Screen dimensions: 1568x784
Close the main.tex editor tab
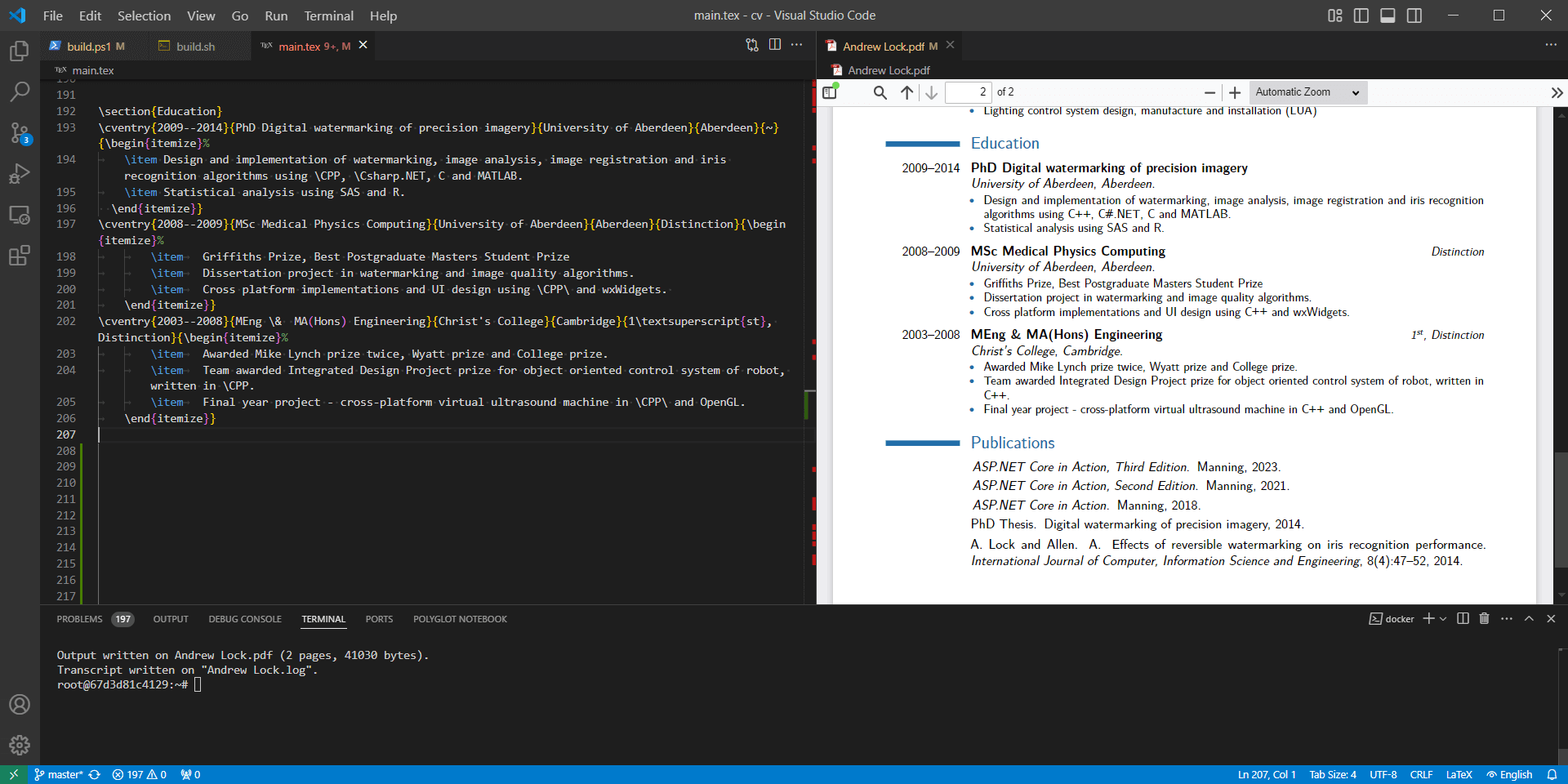pyautogui.click(x=363, y=45)
